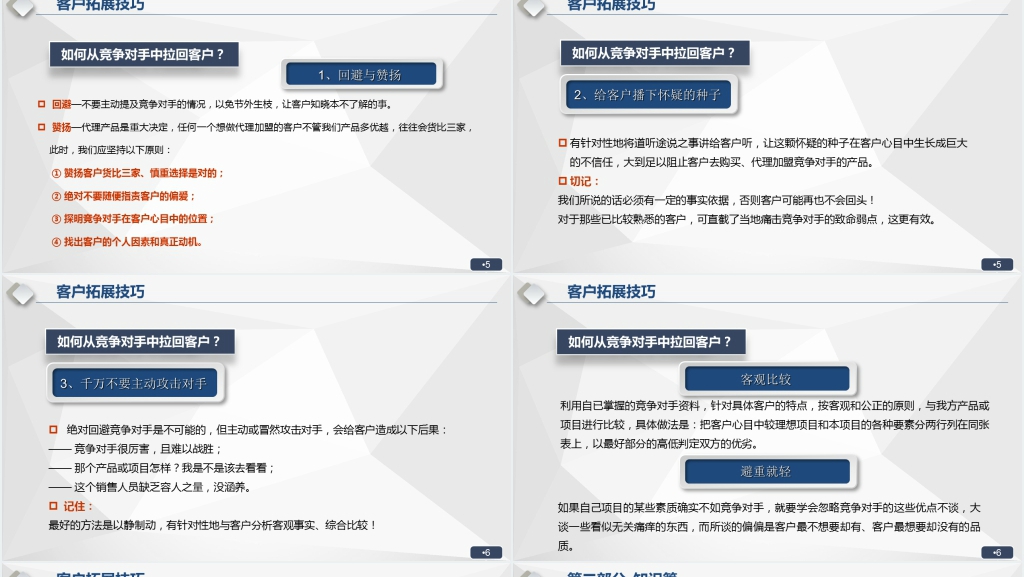
Task: Click '③ 探明竞争对手在客户心目中的位置；'
Action: (133, 219)
